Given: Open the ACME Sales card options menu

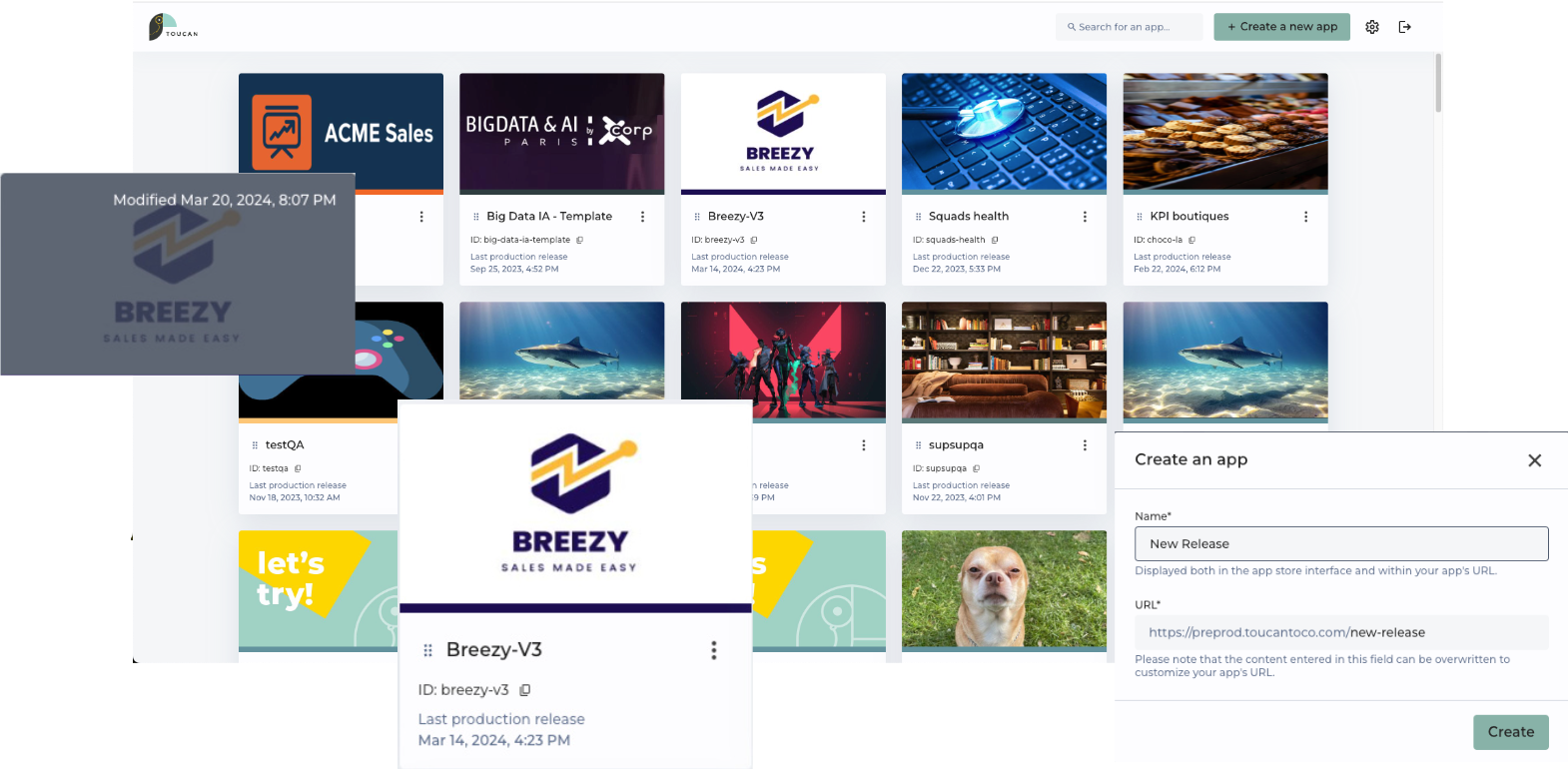Looking at the screenshot, I should point(421,217).
